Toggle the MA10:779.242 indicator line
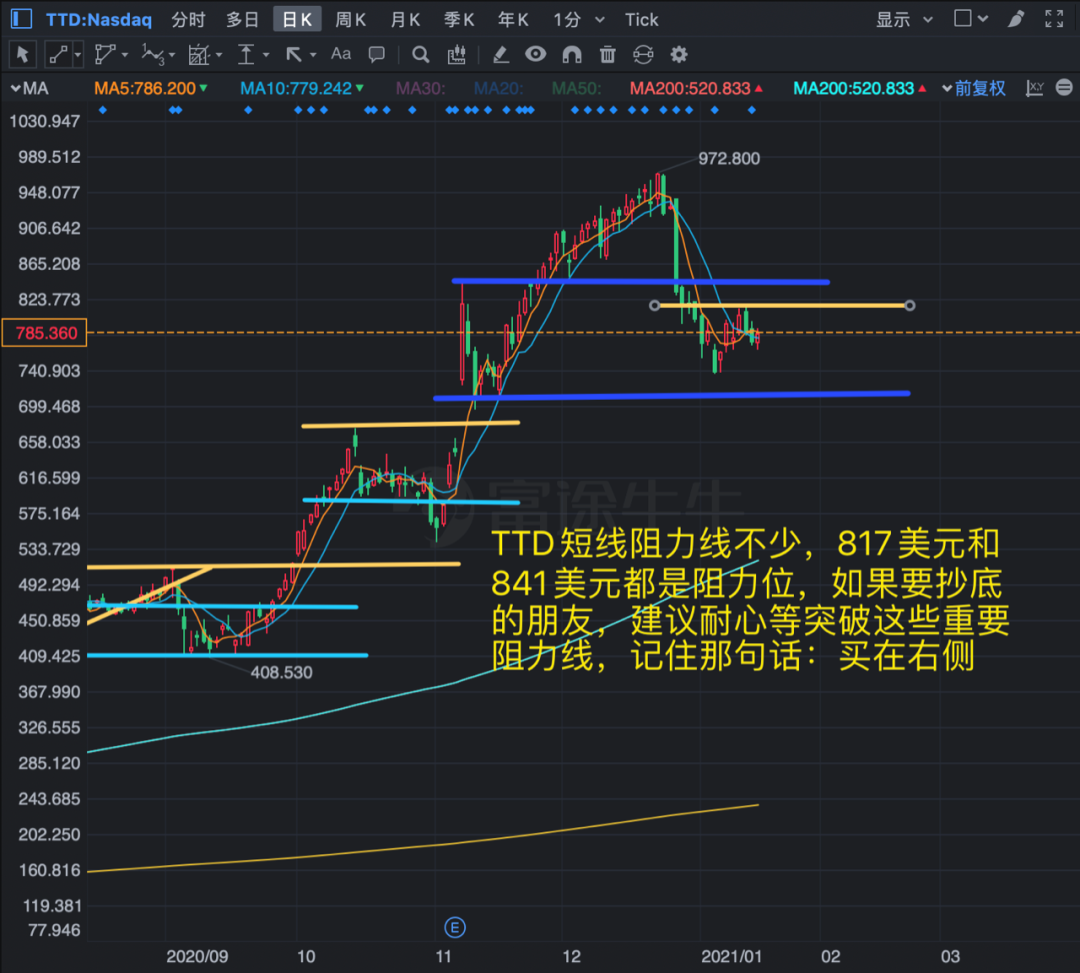This screenshot has height=973, width=1080. click(x=302, y=88)
